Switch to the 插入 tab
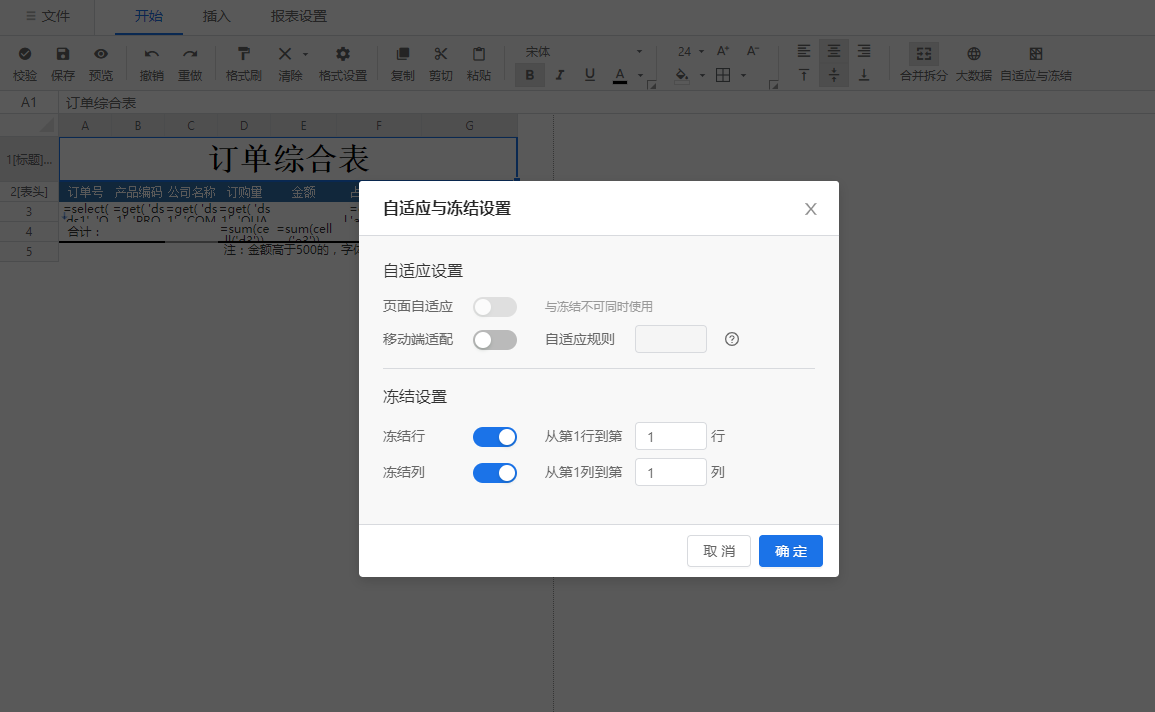 pyautogui.click(x=217, y=16)
